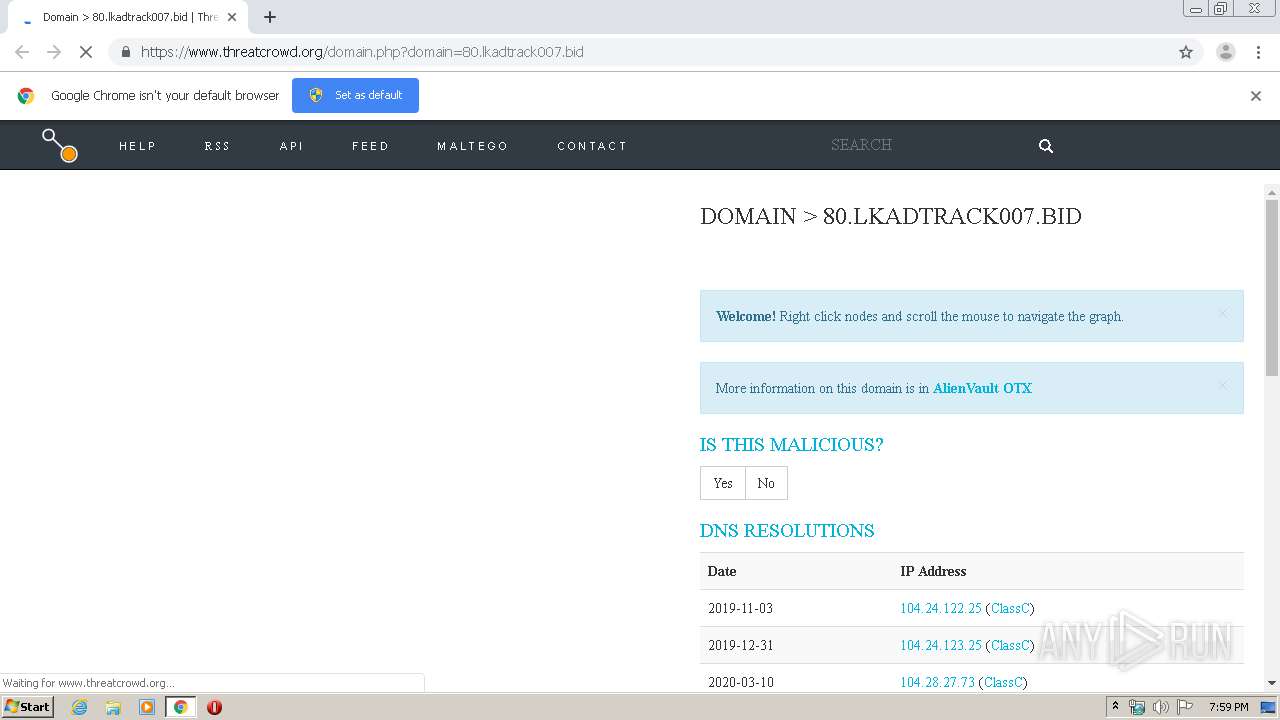This screenshot has width=1280, height=720.
Task: Click the show desktop button
Action: point(1268,707)
